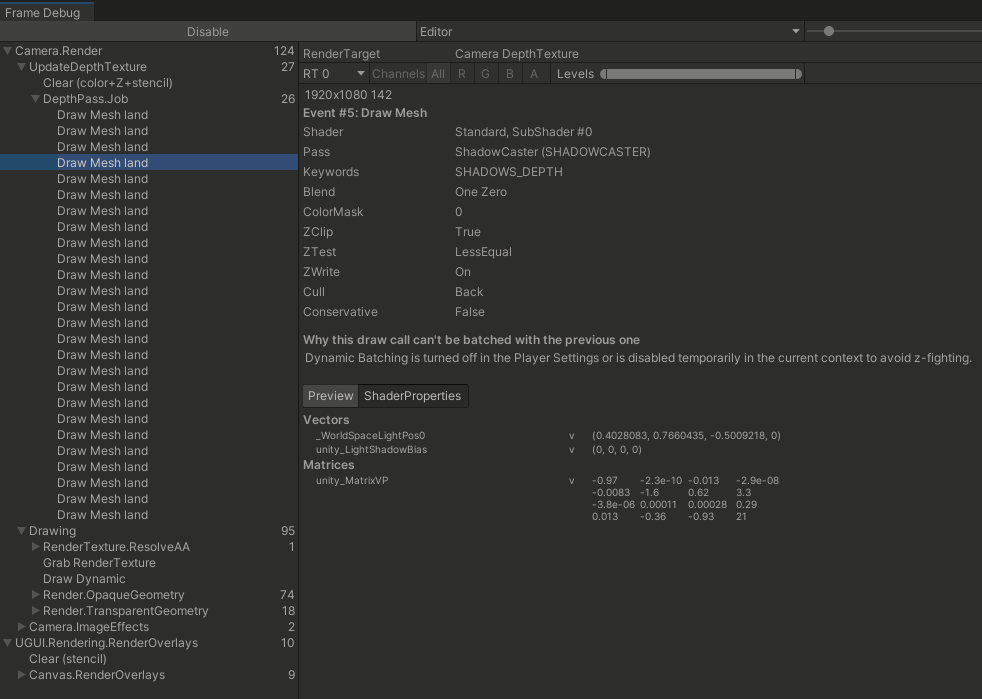Click the frame event slider handle
Screen dimensions: 982x699
pyautogui.click(x=828, y=32)
